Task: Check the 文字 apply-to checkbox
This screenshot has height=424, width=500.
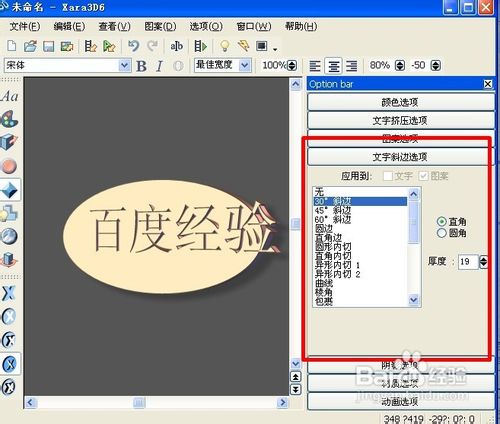Action: (388, 176)
